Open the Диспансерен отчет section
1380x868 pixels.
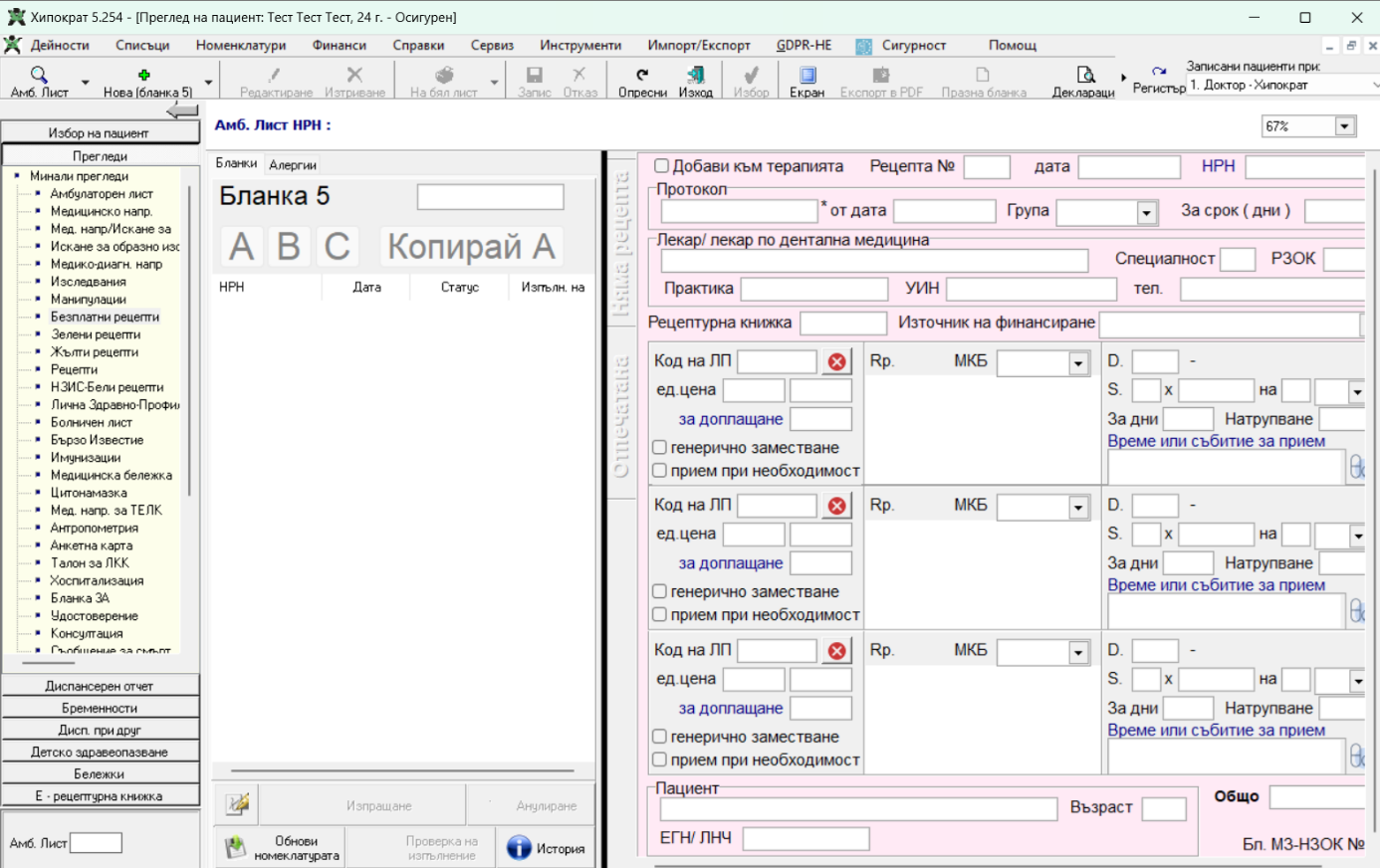click(100, 686)
